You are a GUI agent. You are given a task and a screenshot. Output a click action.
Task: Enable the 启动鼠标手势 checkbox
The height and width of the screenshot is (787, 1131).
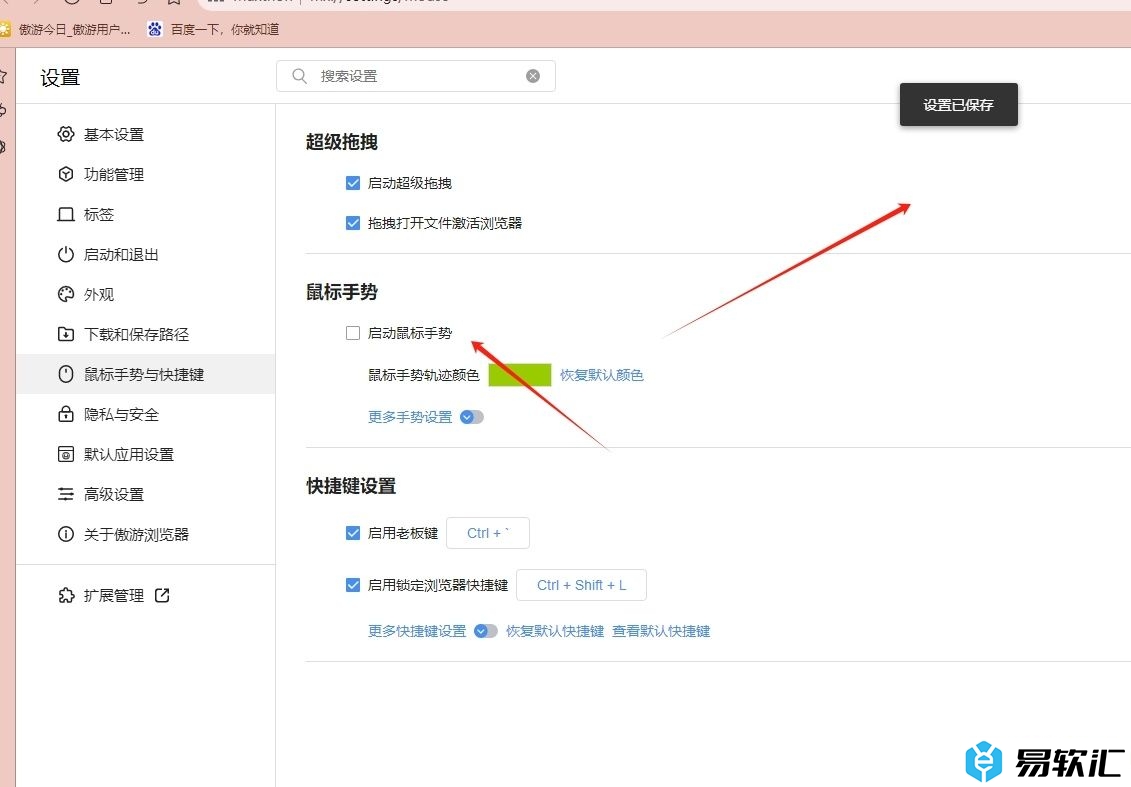pos(352,333)
